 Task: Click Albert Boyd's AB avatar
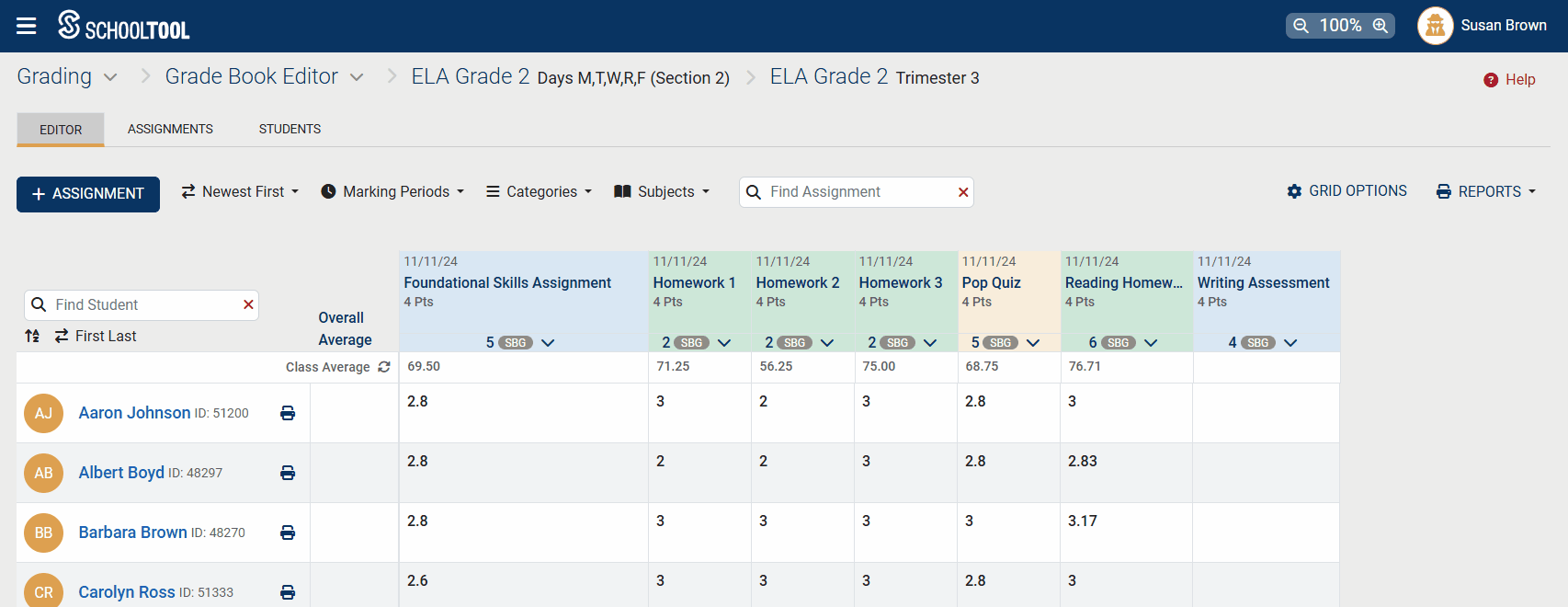(x=43, y=473)
